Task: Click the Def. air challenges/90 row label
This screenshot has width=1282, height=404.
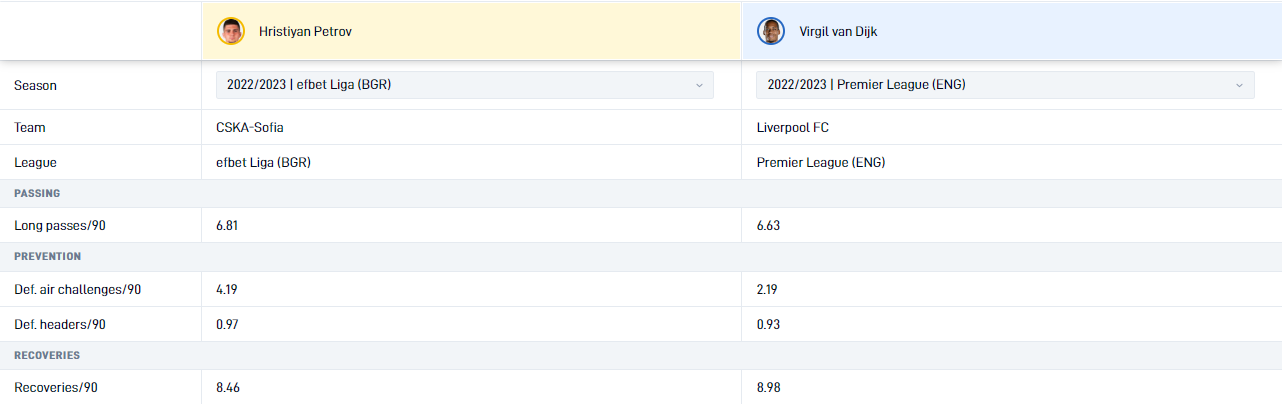Action: [x=77, y=290]
